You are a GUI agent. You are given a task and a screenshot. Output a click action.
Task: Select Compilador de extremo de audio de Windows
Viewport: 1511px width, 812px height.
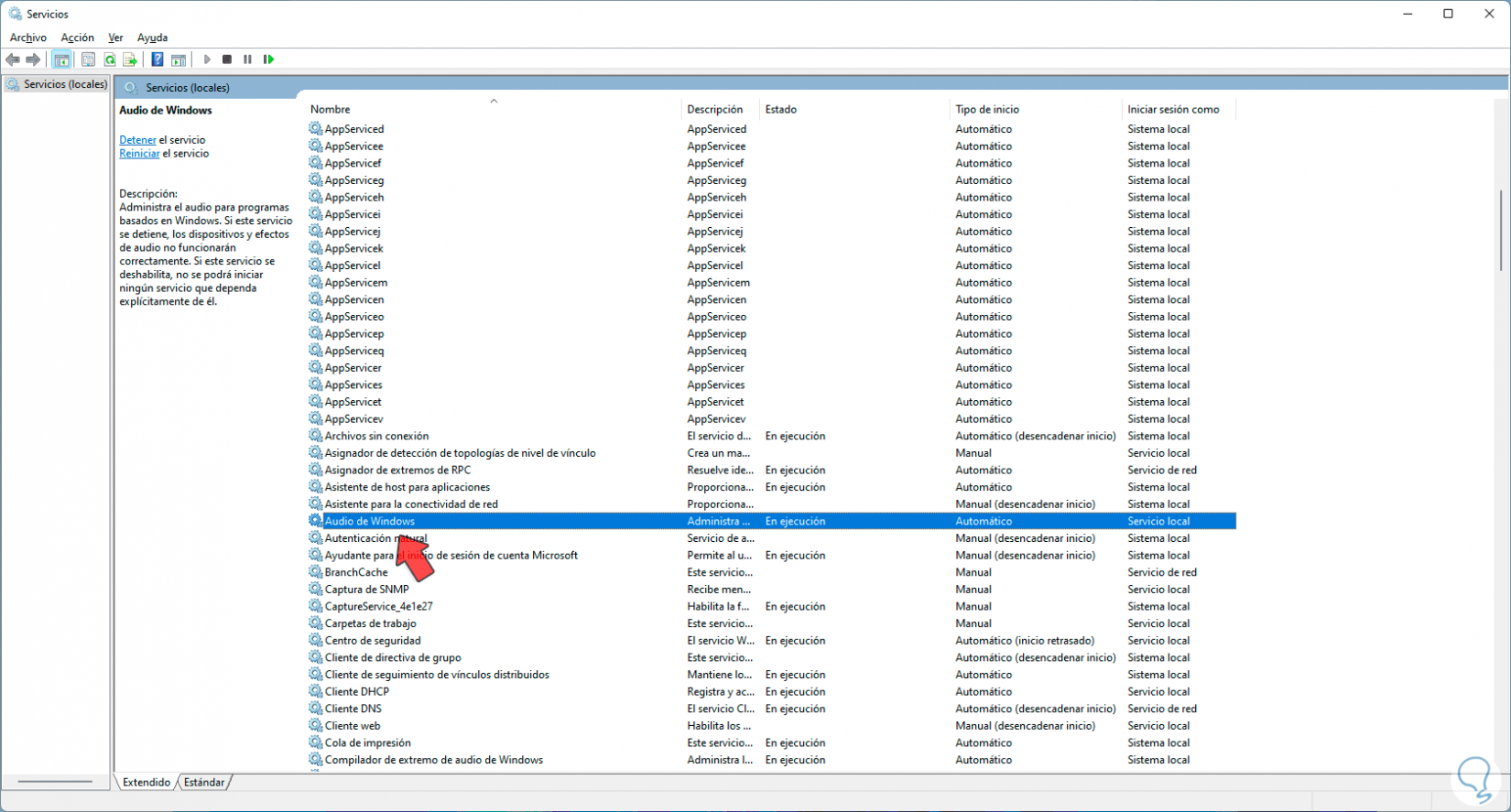point(434,760)
